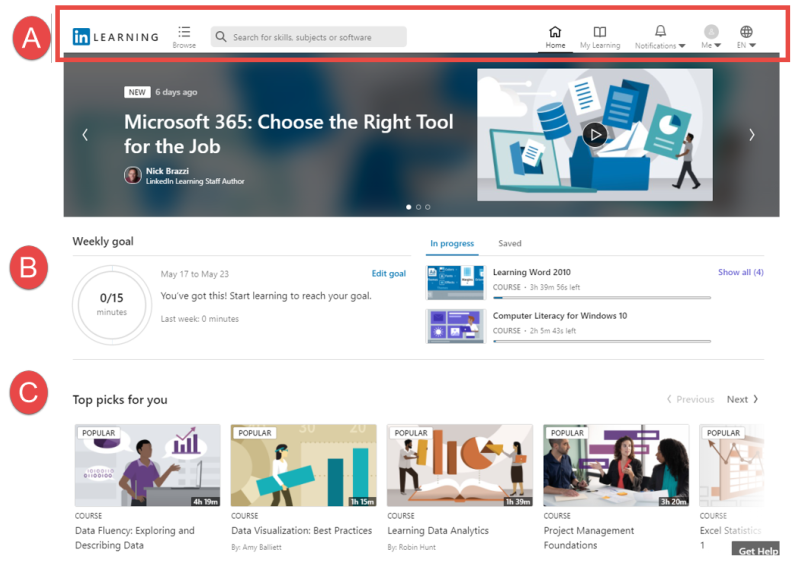Screen dimensions: 800x578
Task: Click the Edit goal link
Action: click(x=388, y=274)
